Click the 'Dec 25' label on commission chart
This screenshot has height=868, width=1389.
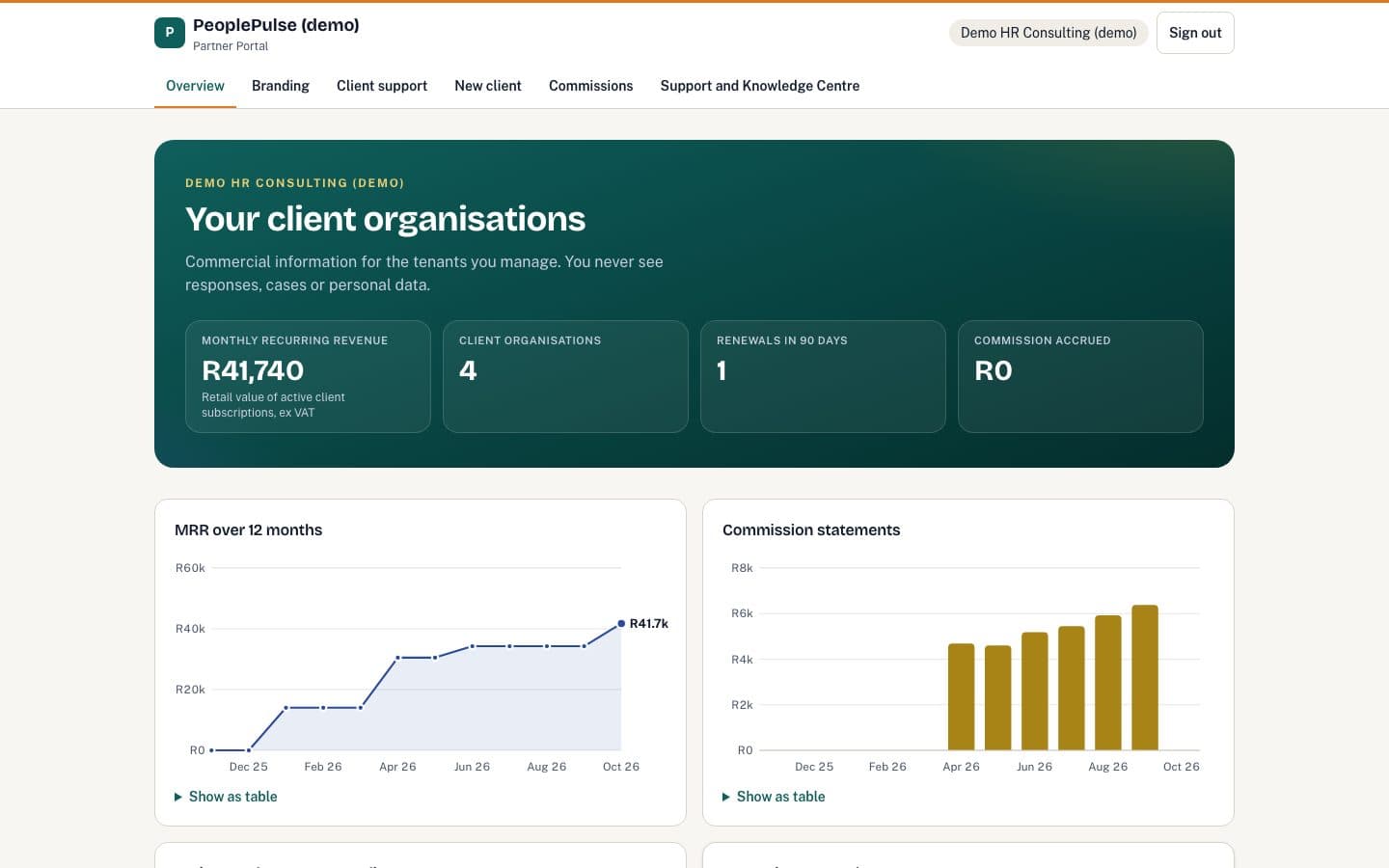point(814,767)
